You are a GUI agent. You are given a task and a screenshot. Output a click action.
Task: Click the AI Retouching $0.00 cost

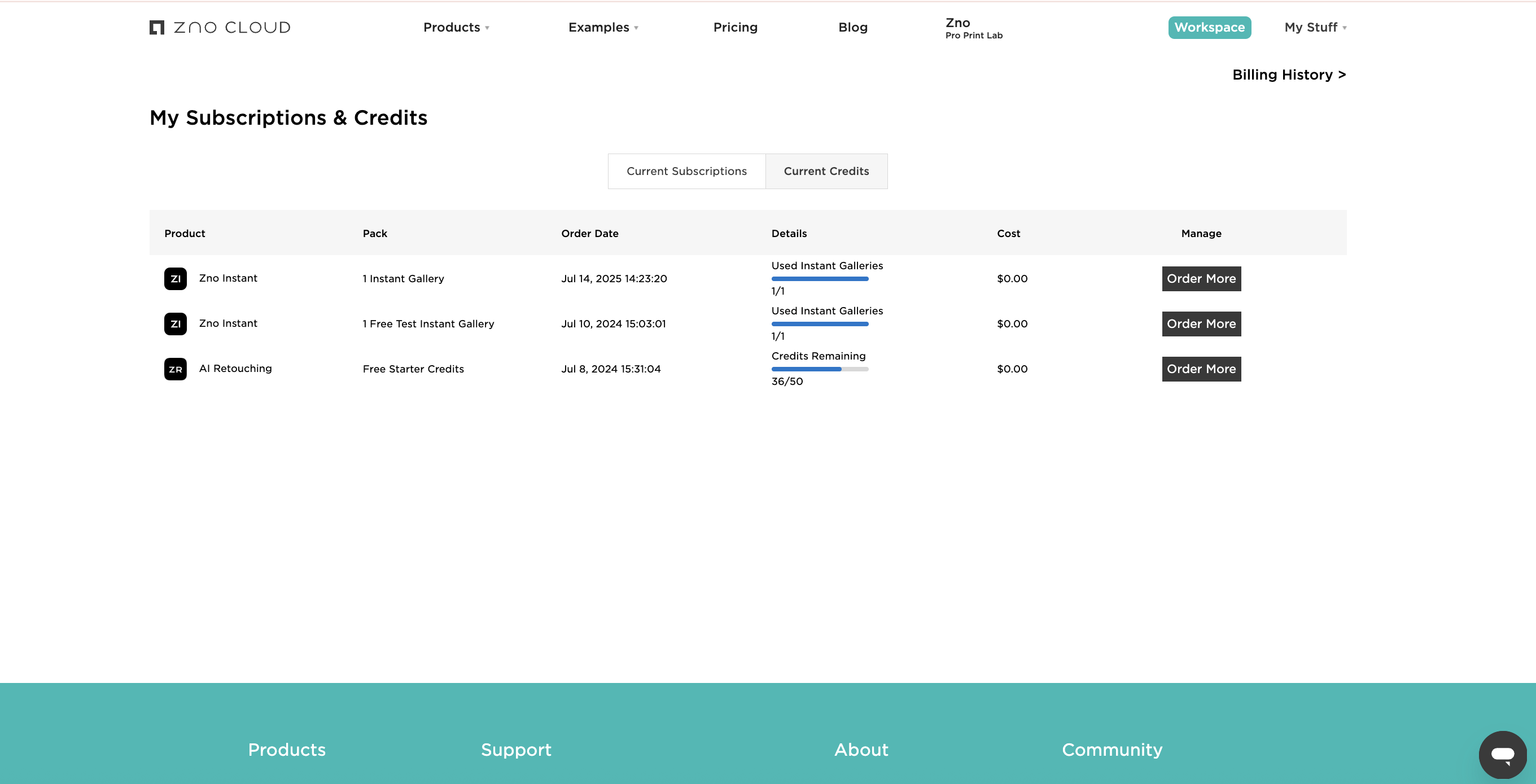point(1012,369)
